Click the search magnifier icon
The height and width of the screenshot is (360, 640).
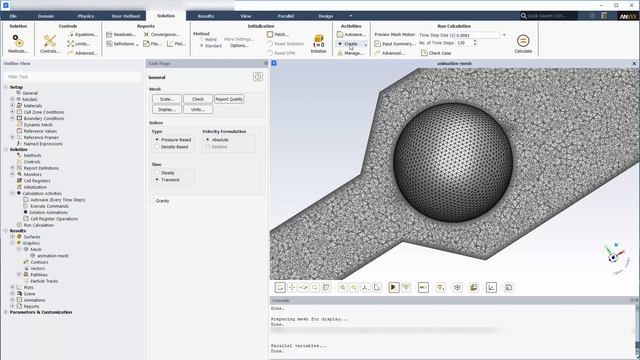point(523,16)
